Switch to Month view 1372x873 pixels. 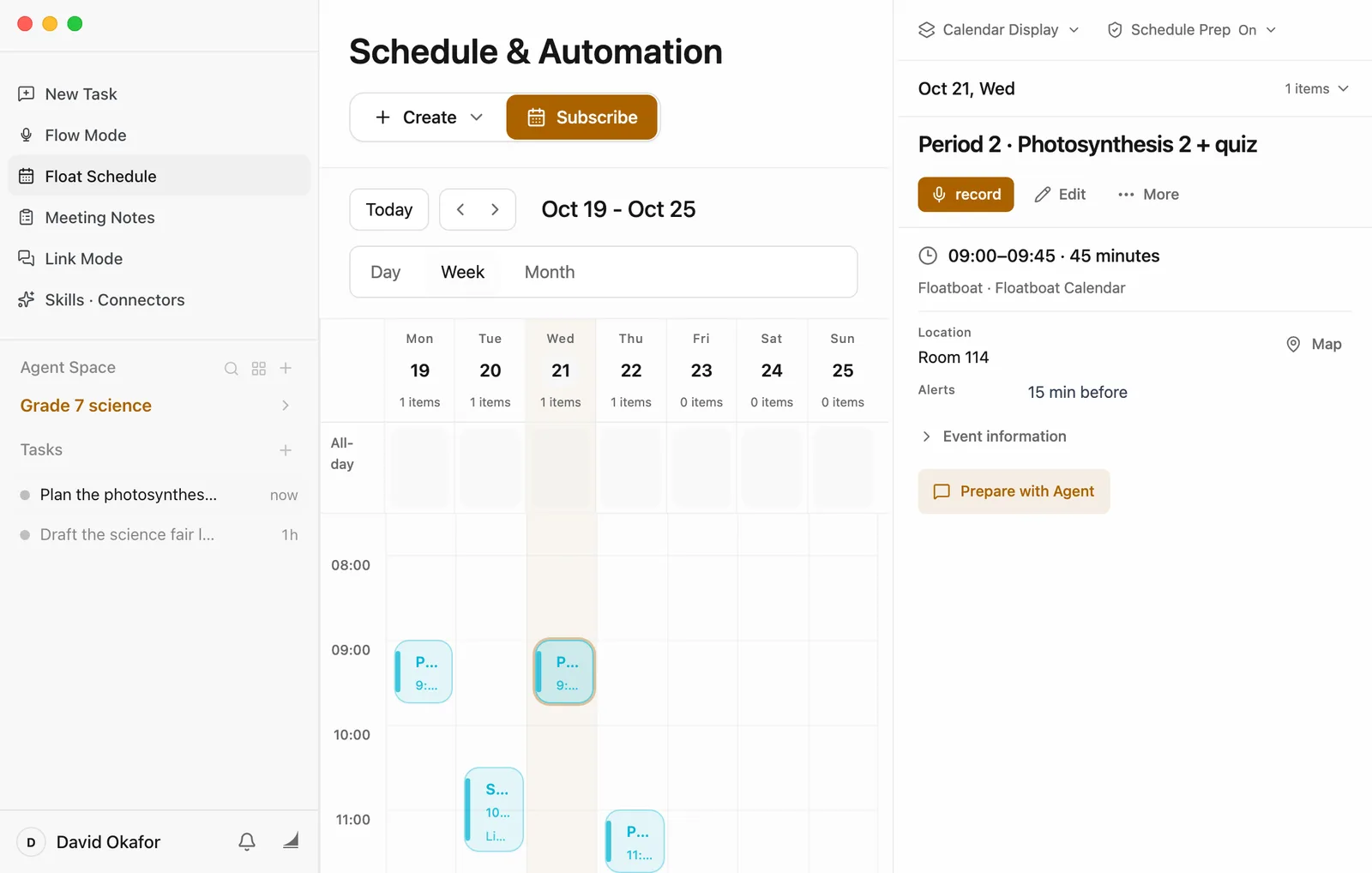[550, 272]
